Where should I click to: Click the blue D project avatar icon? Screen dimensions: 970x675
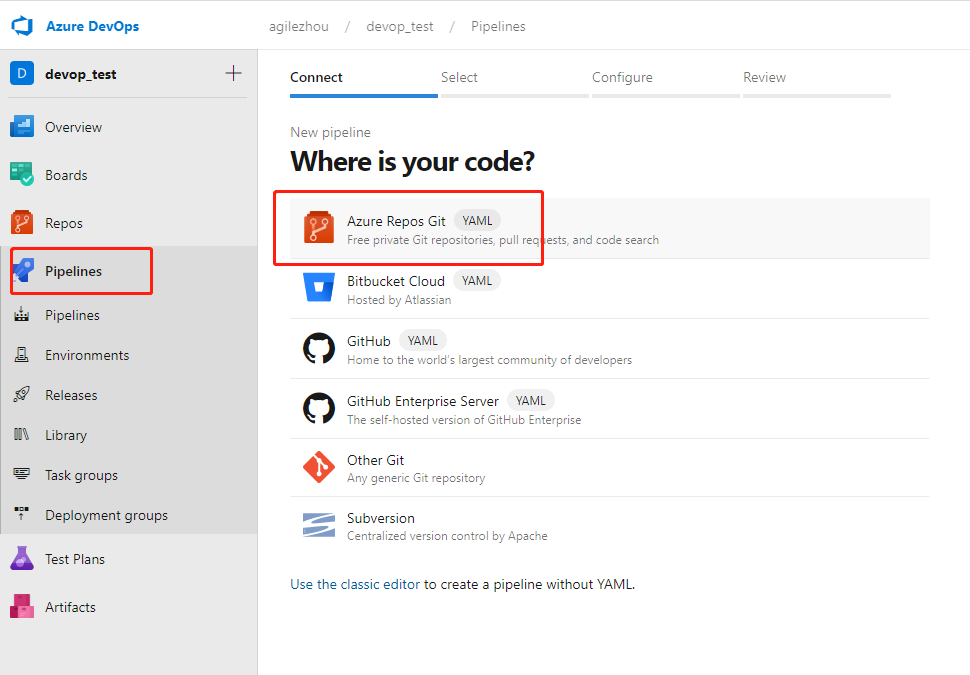(22, 74)
